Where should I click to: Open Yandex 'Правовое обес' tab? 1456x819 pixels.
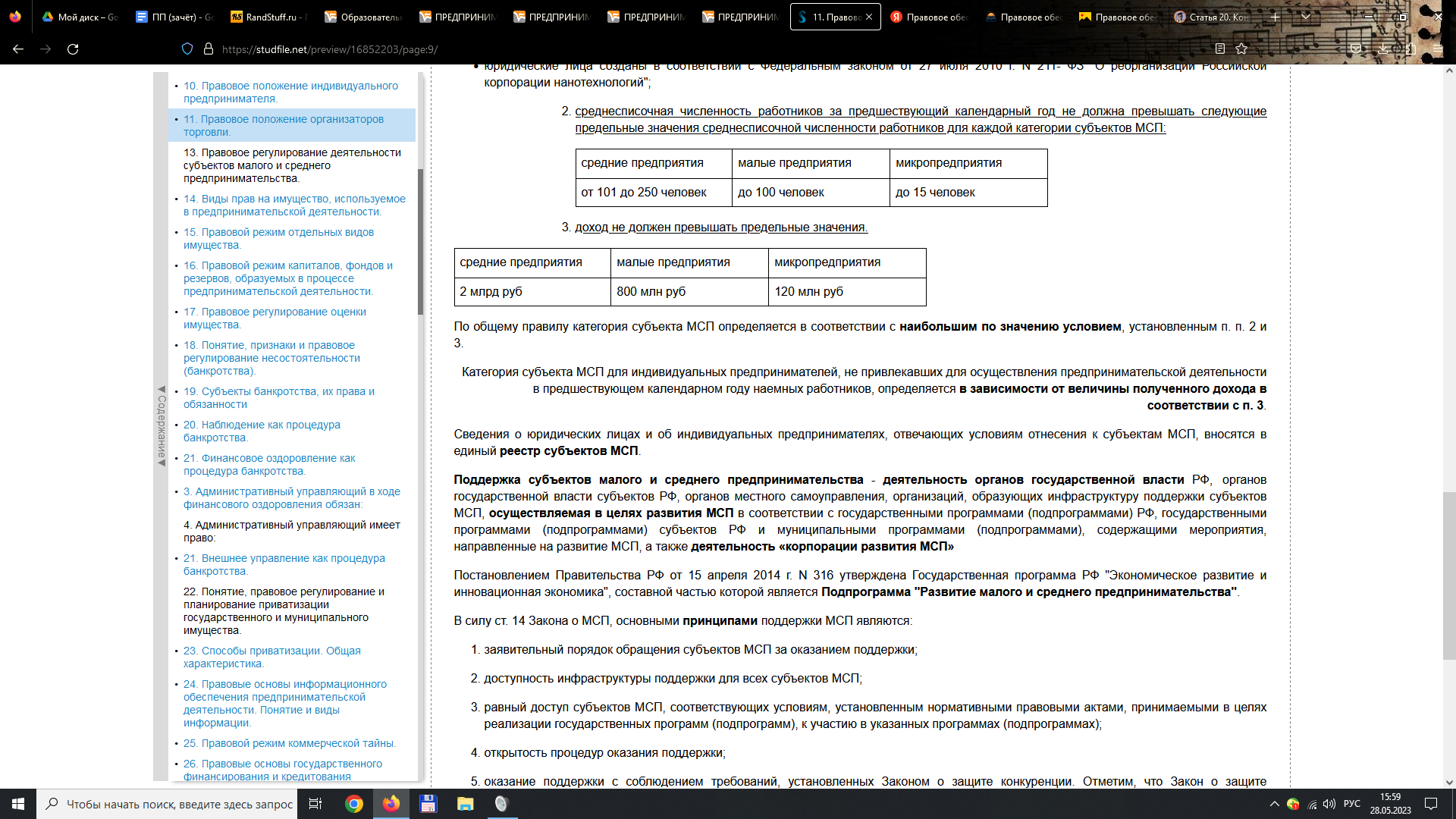coord(929,17)
